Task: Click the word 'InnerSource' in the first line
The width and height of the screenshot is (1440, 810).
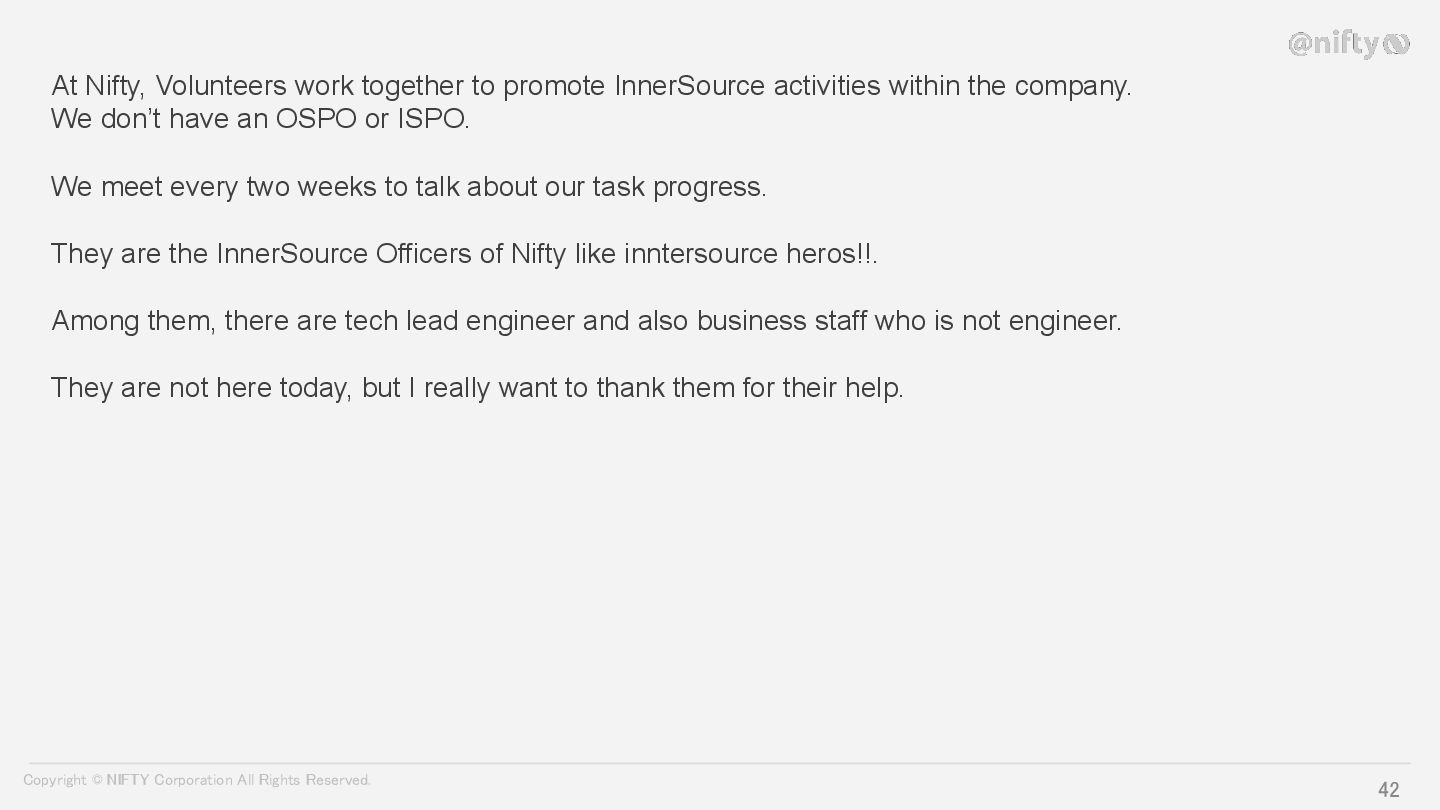Action: coord(689,86)
